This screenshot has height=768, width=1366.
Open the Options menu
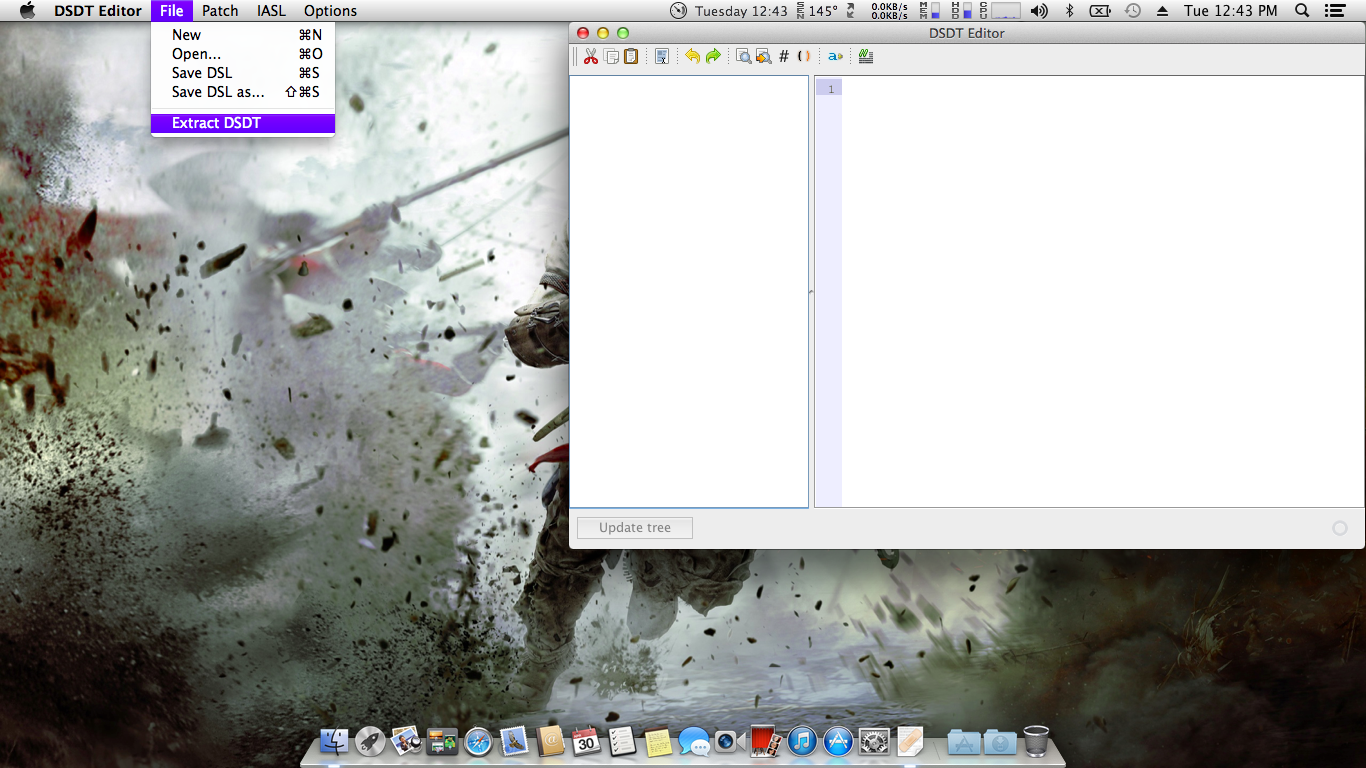pyautogui.click(x=330, y=11)
